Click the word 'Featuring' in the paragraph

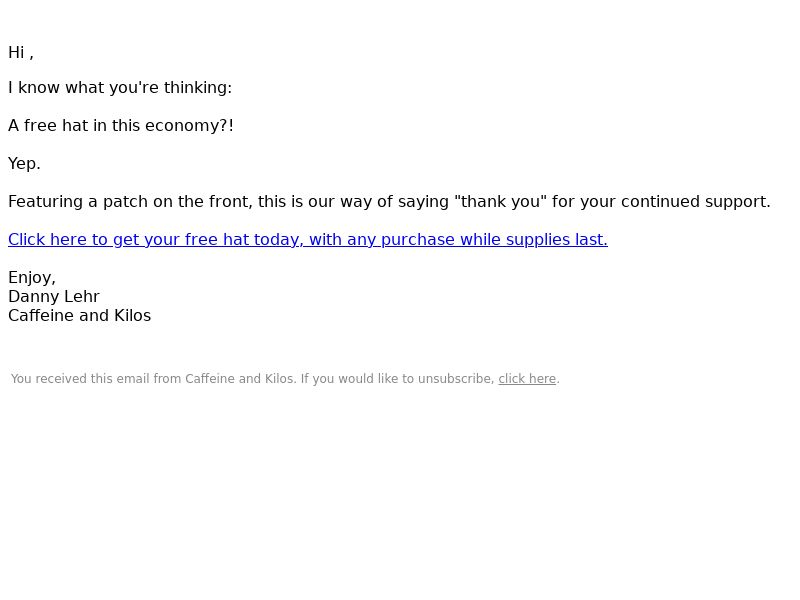45,202
